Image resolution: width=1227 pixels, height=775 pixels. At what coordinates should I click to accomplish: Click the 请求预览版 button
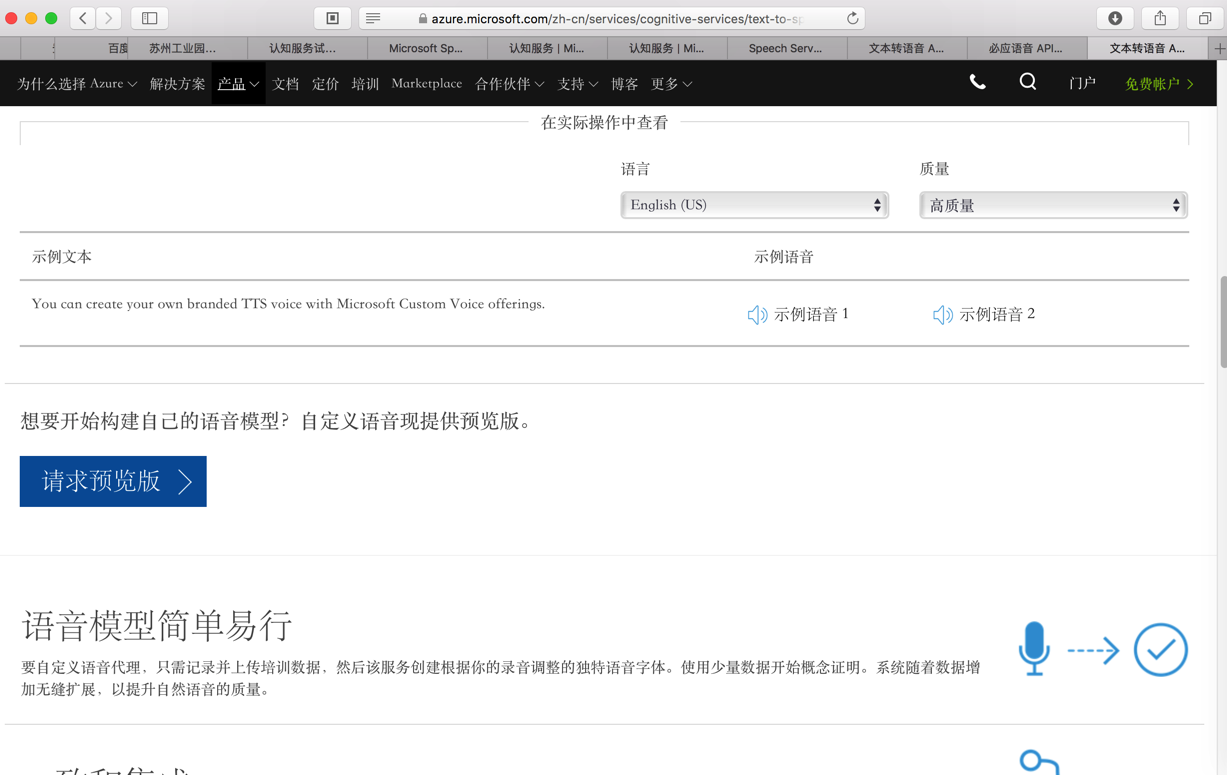[113, 481]
